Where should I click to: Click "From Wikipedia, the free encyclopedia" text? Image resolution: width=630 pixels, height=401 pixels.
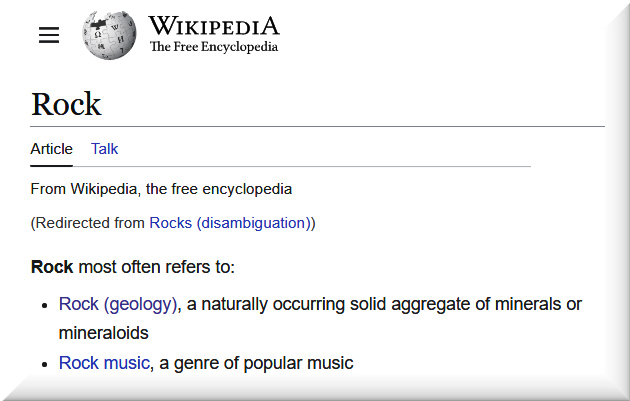pos(161,189)
